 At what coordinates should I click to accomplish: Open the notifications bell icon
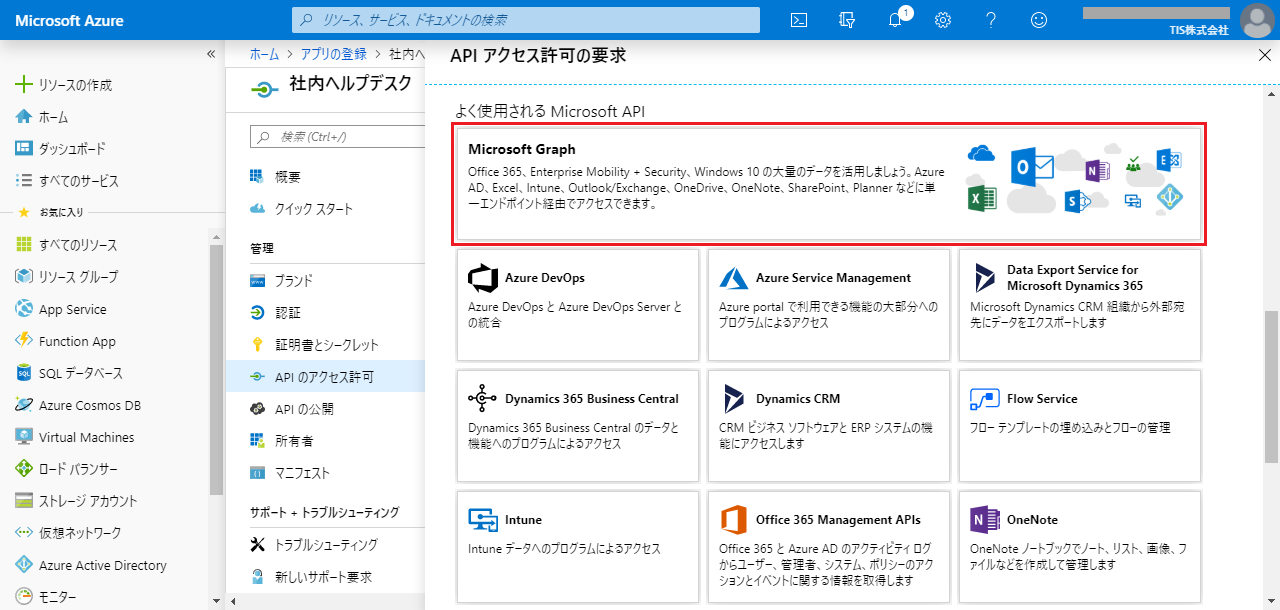tap(896, 20)
